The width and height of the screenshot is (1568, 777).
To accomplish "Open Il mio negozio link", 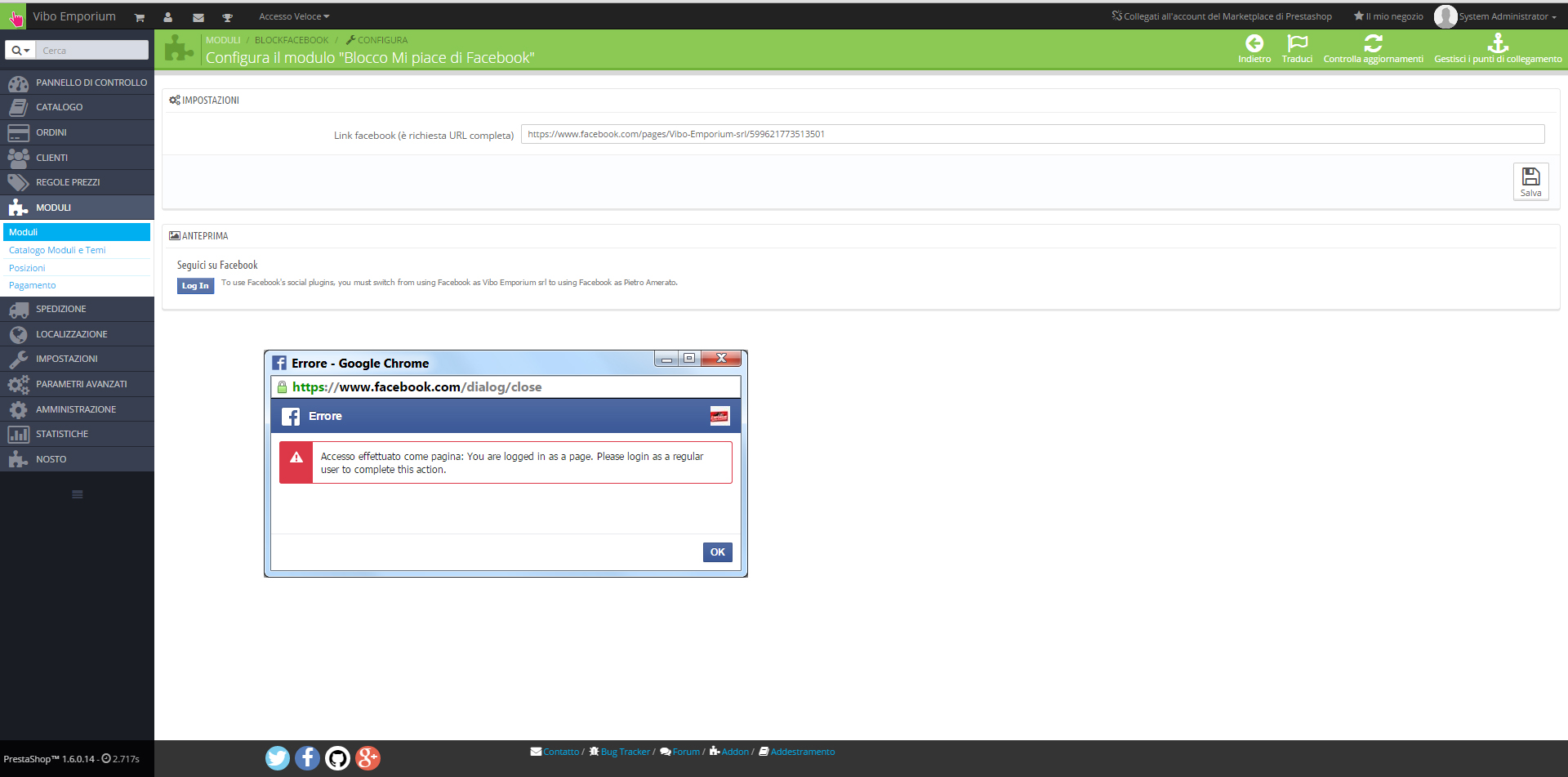I will coord(1388,16).
